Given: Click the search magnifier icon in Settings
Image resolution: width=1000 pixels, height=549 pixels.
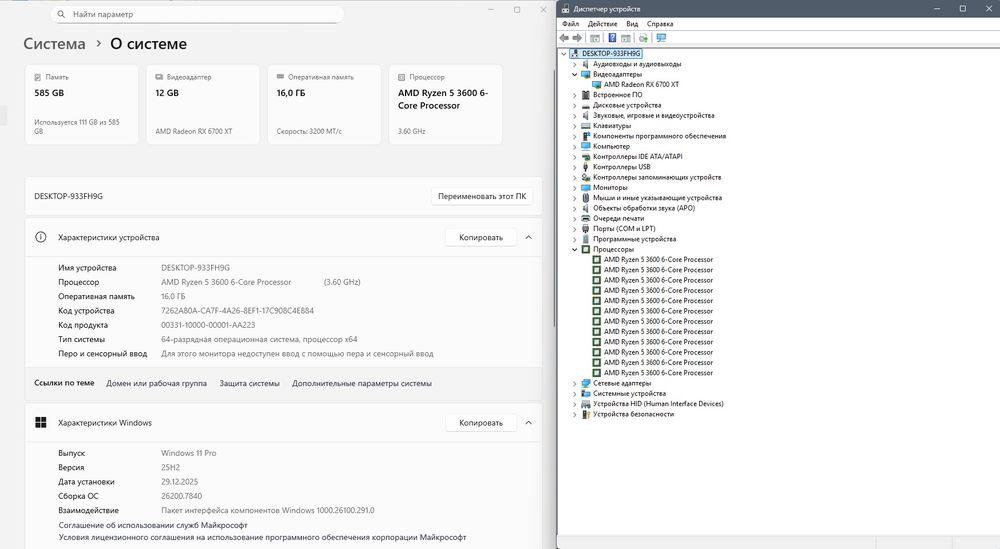Looking at the screenshot, I should [61, 14].
